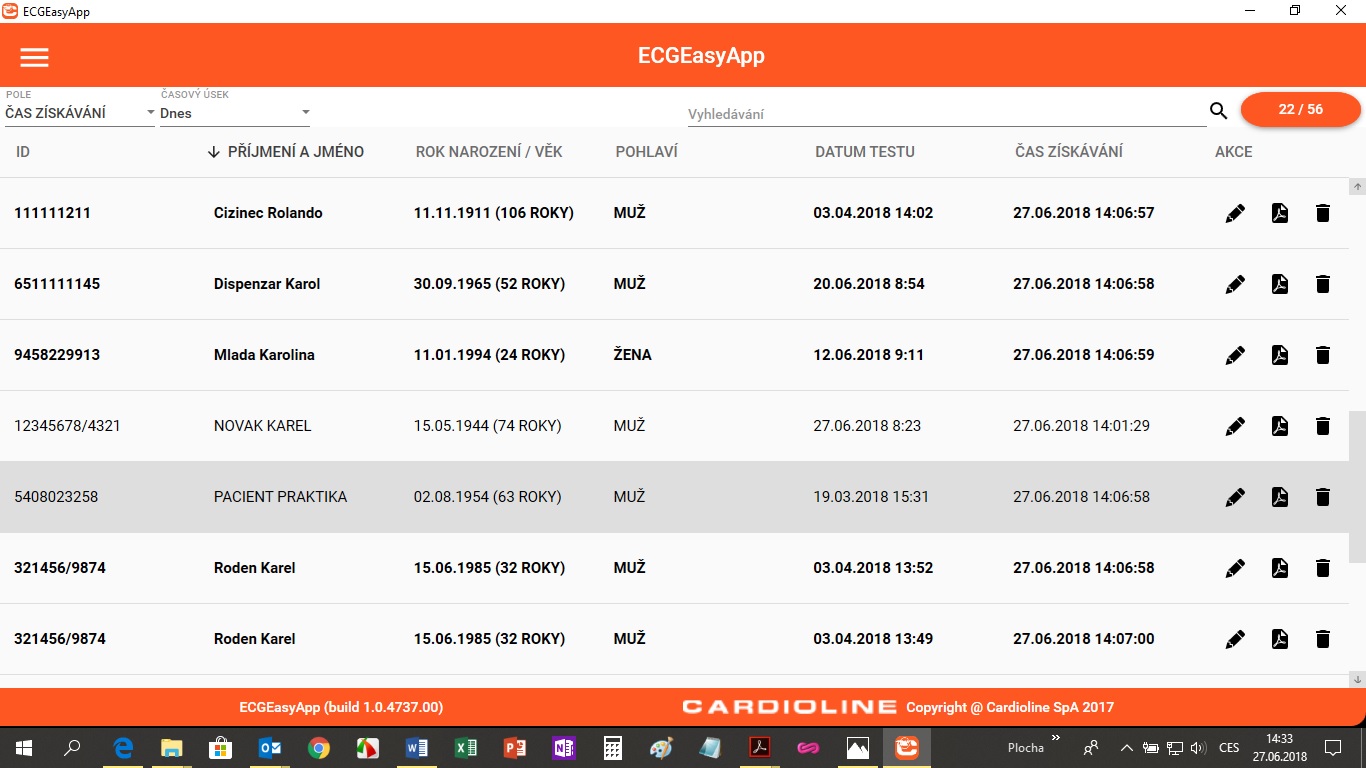Click birth date 11.11.1911 (106 ROKY)
The width and height of the screenshot is (1366, 768).
point(494,213)
